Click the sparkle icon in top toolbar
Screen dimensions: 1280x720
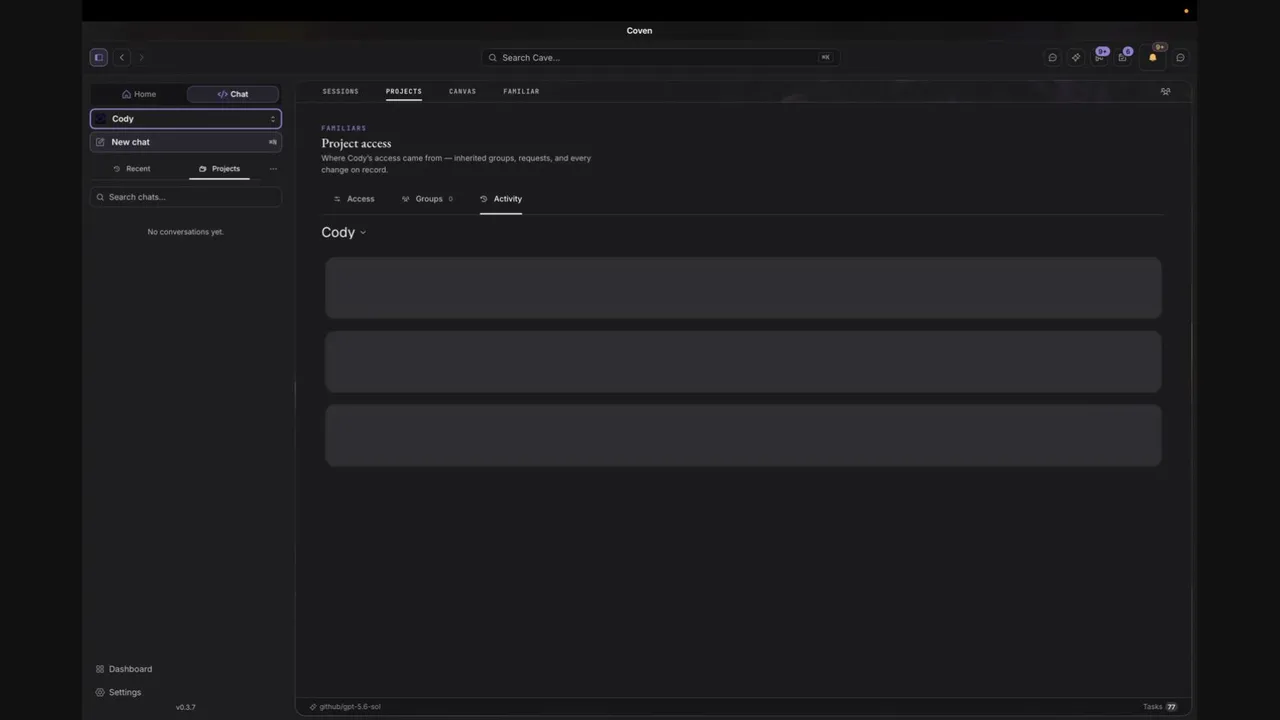point(1076,58)
